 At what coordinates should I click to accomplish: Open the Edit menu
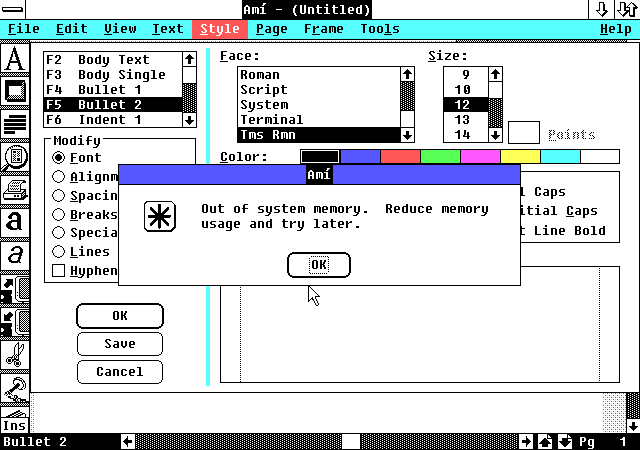(x=72, y=29)
